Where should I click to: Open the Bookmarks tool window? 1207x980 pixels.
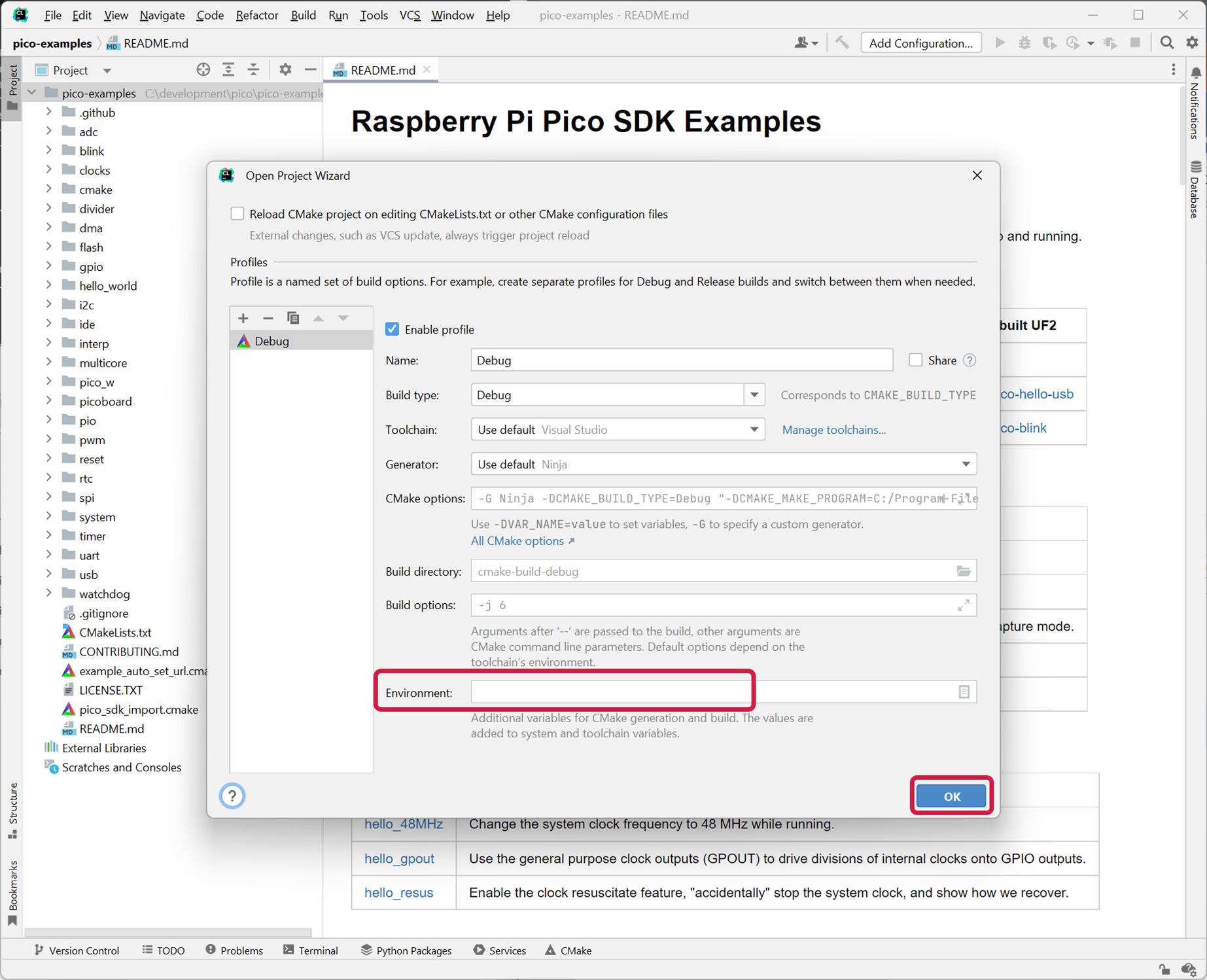click(x=12, y=892)
